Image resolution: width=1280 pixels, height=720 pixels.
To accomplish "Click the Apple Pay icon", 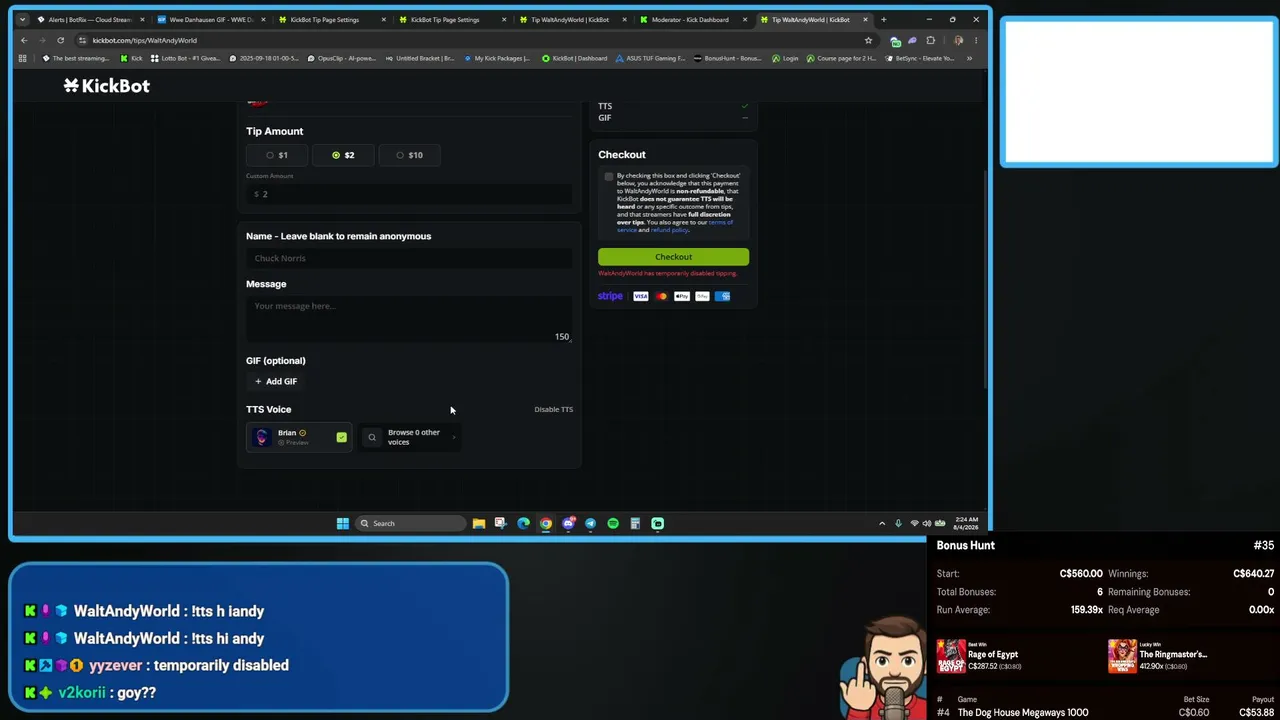I will coord(682,296).
